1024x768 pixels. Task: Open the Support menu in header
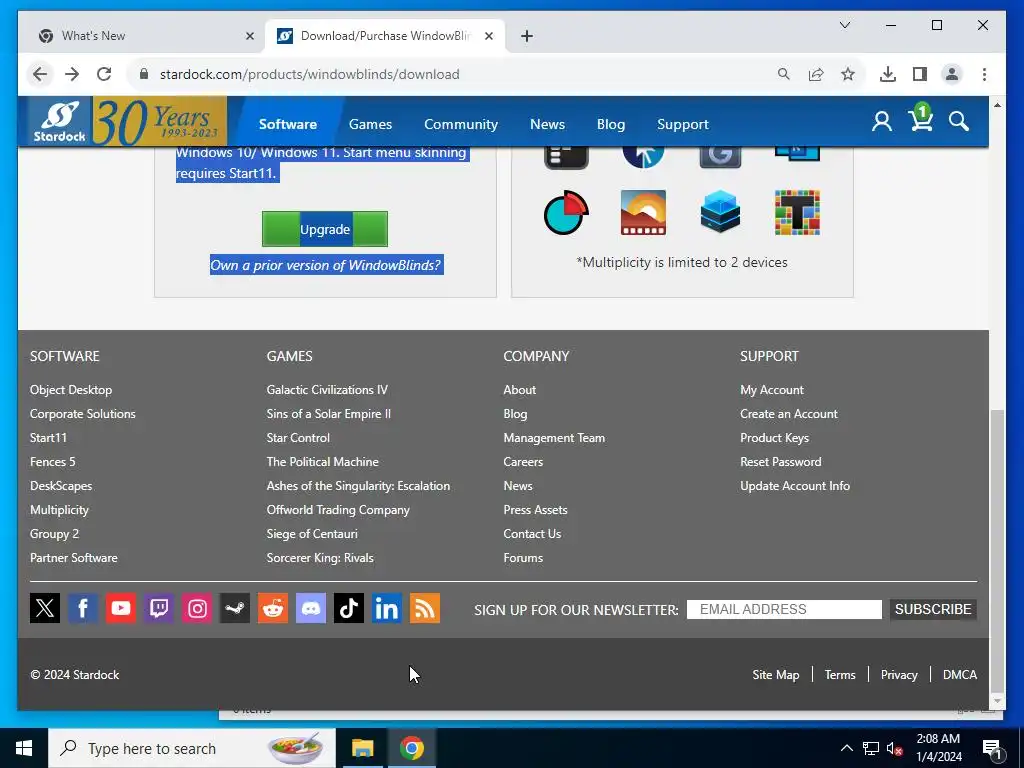pyautogui.click(x=682, y=124)
